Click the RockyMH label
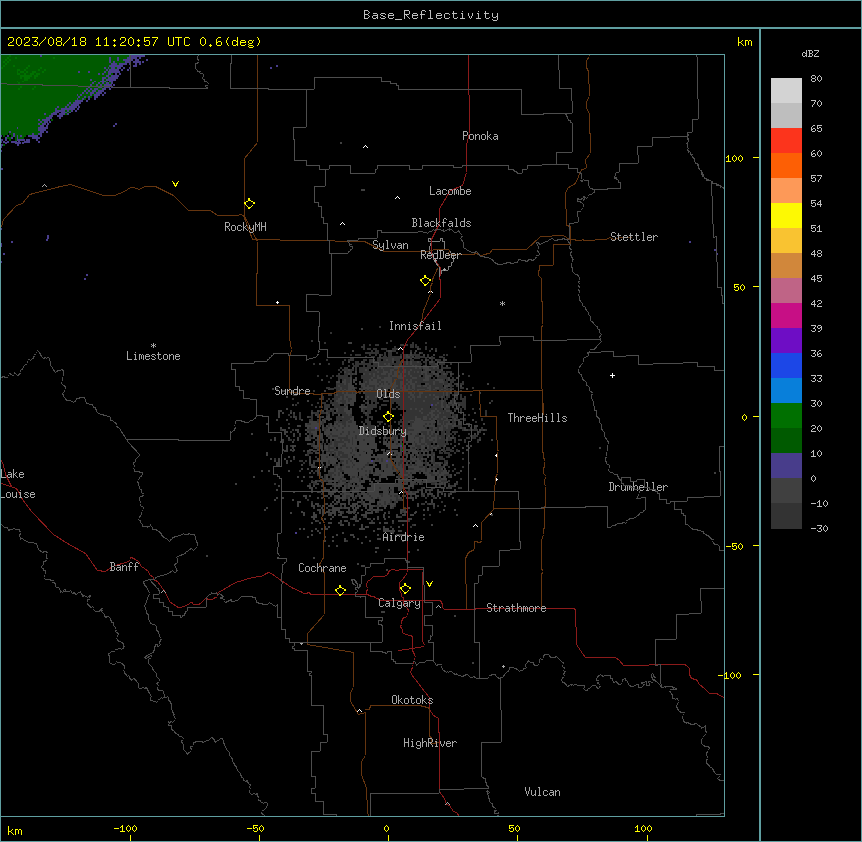Image resolution: width=862 pixels, height=842 pixels. pyautogui.click(x=245, y=227)
